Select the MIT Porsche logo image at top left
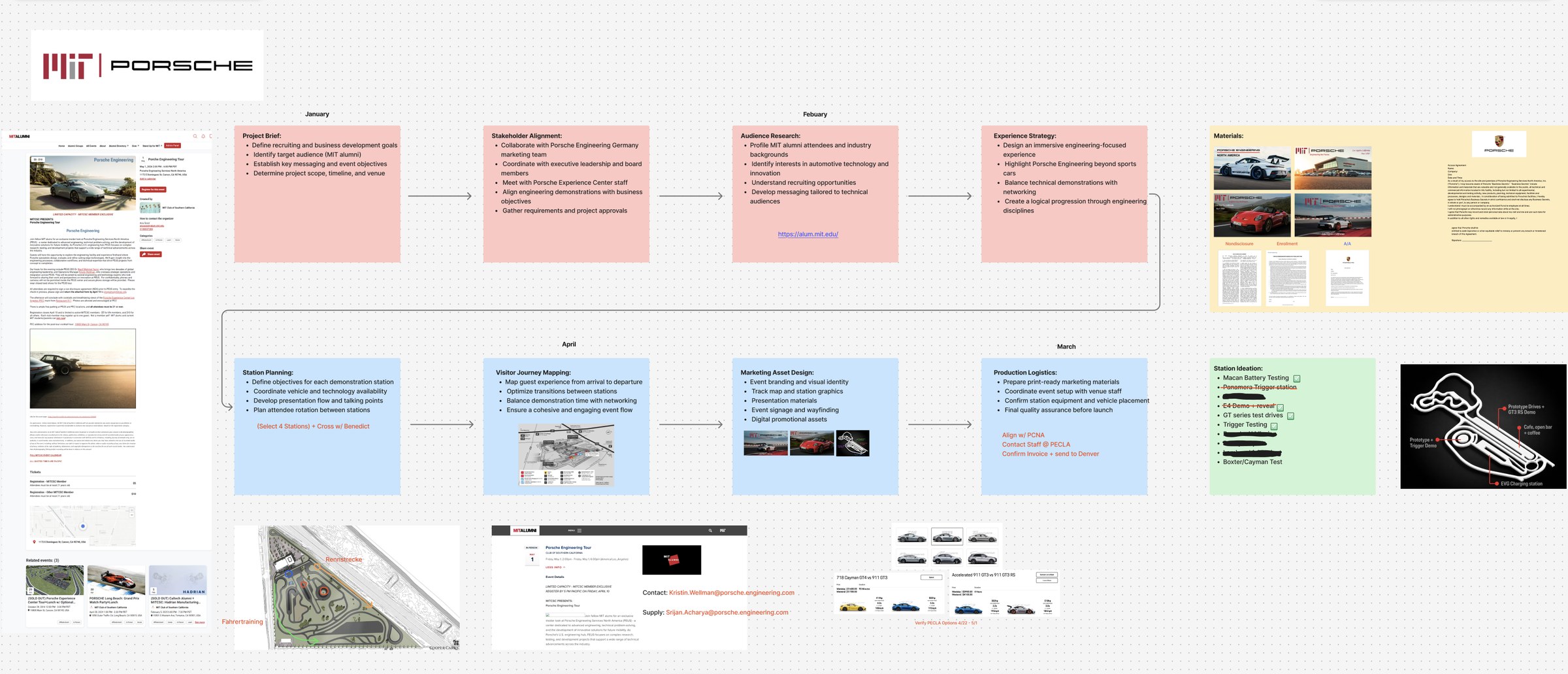Screen dimensions: 1568x674 point(148,65)
